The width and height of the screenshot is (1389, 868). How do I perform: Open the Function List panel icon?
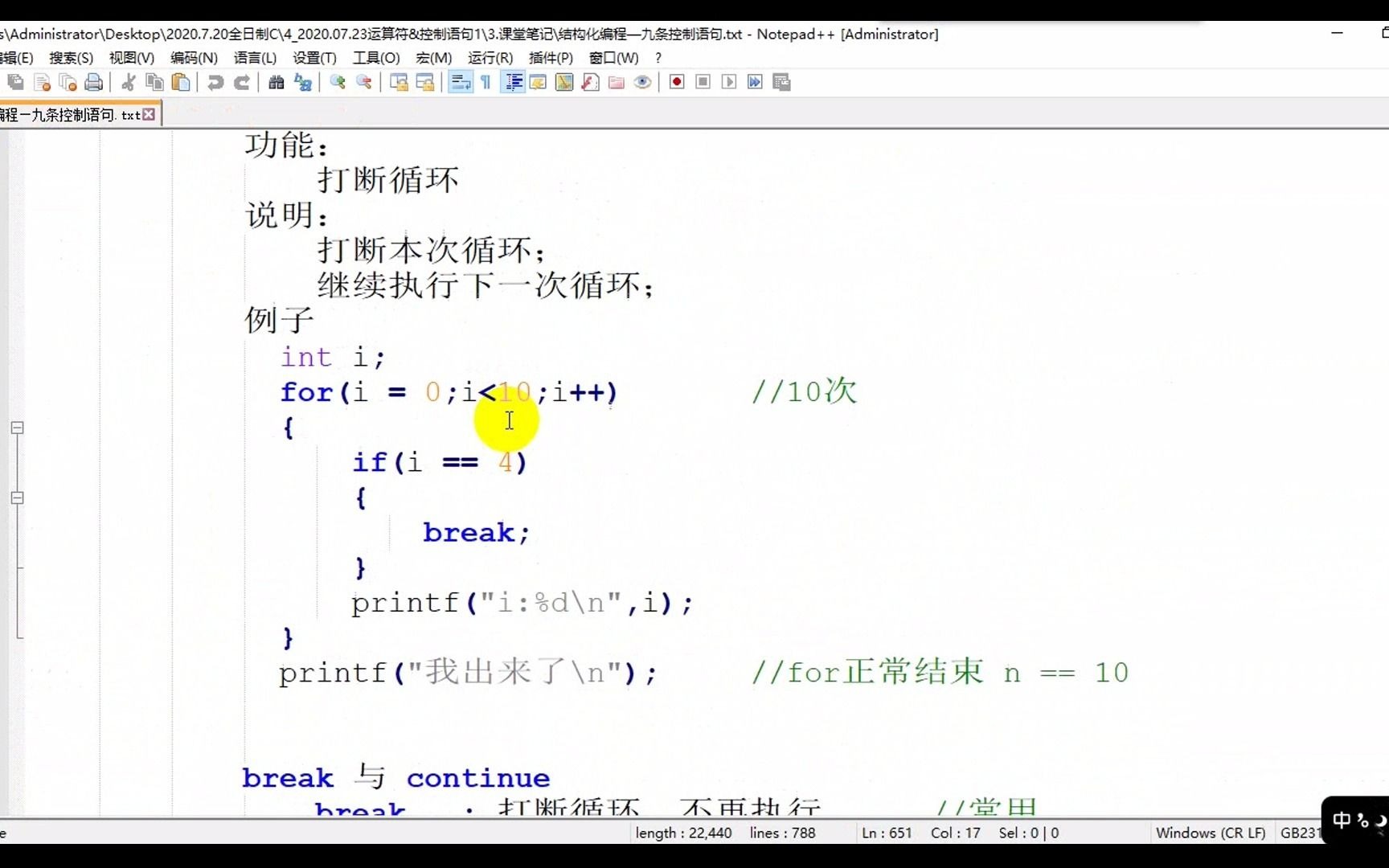591,82
